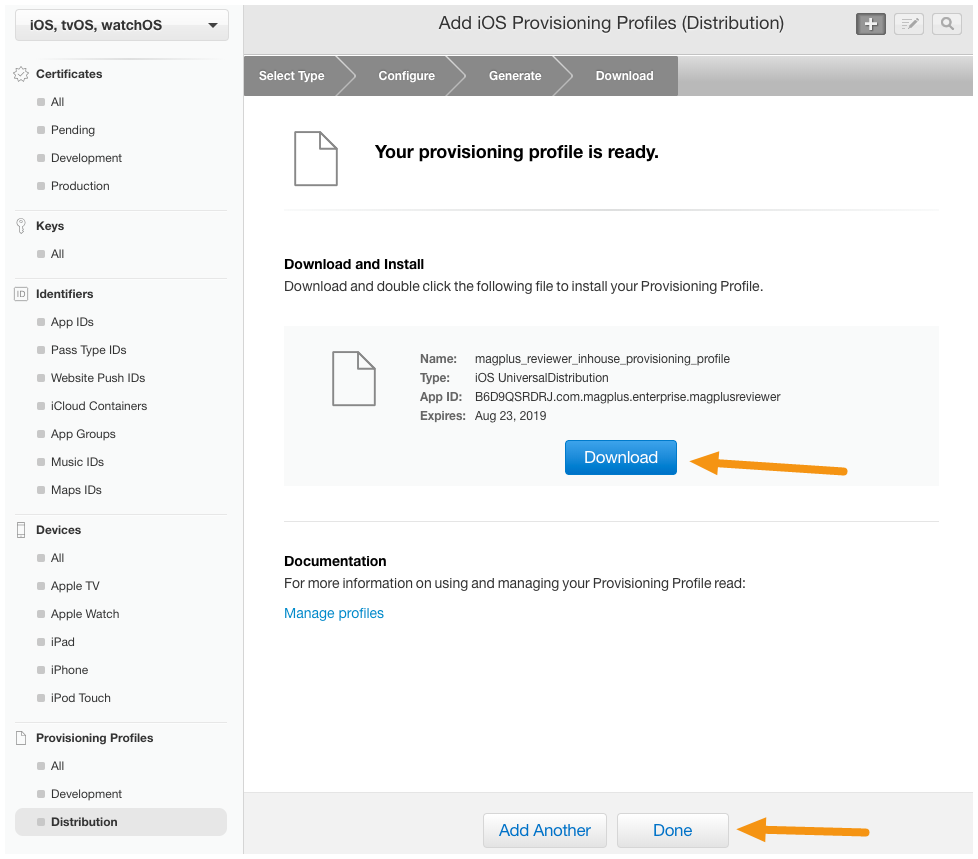Click the Certificates seal icon
The height and width of the screenshot is (859, 978).
tap(21, 74)
